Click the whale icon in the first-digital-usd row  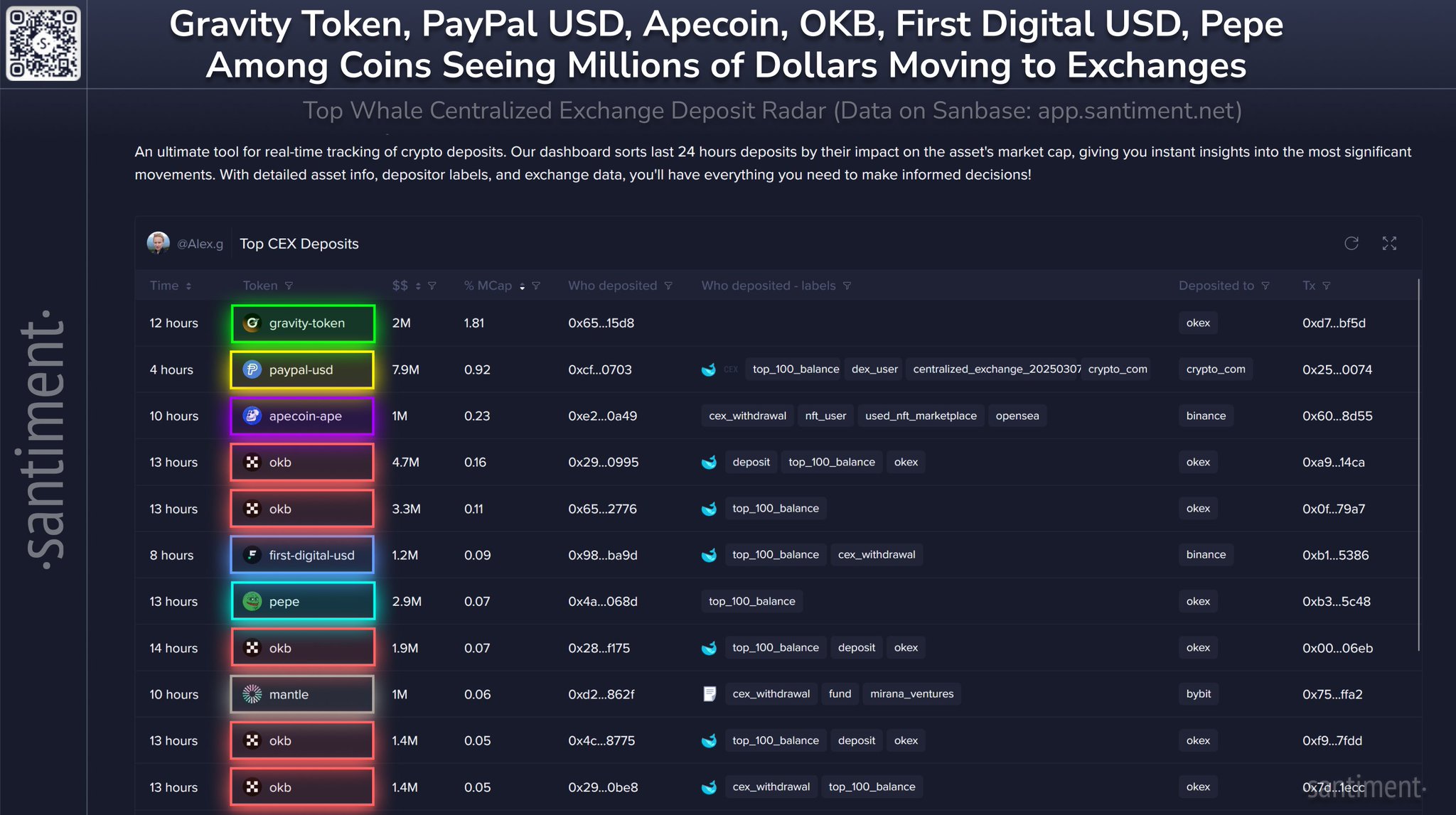(x=709, y=555)
